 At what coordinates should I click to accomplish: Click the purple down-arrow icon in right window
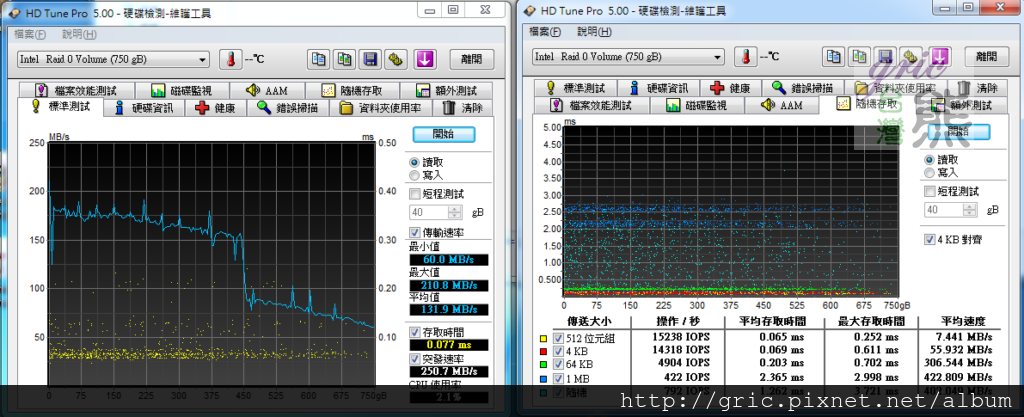click(x=939, y=57)
